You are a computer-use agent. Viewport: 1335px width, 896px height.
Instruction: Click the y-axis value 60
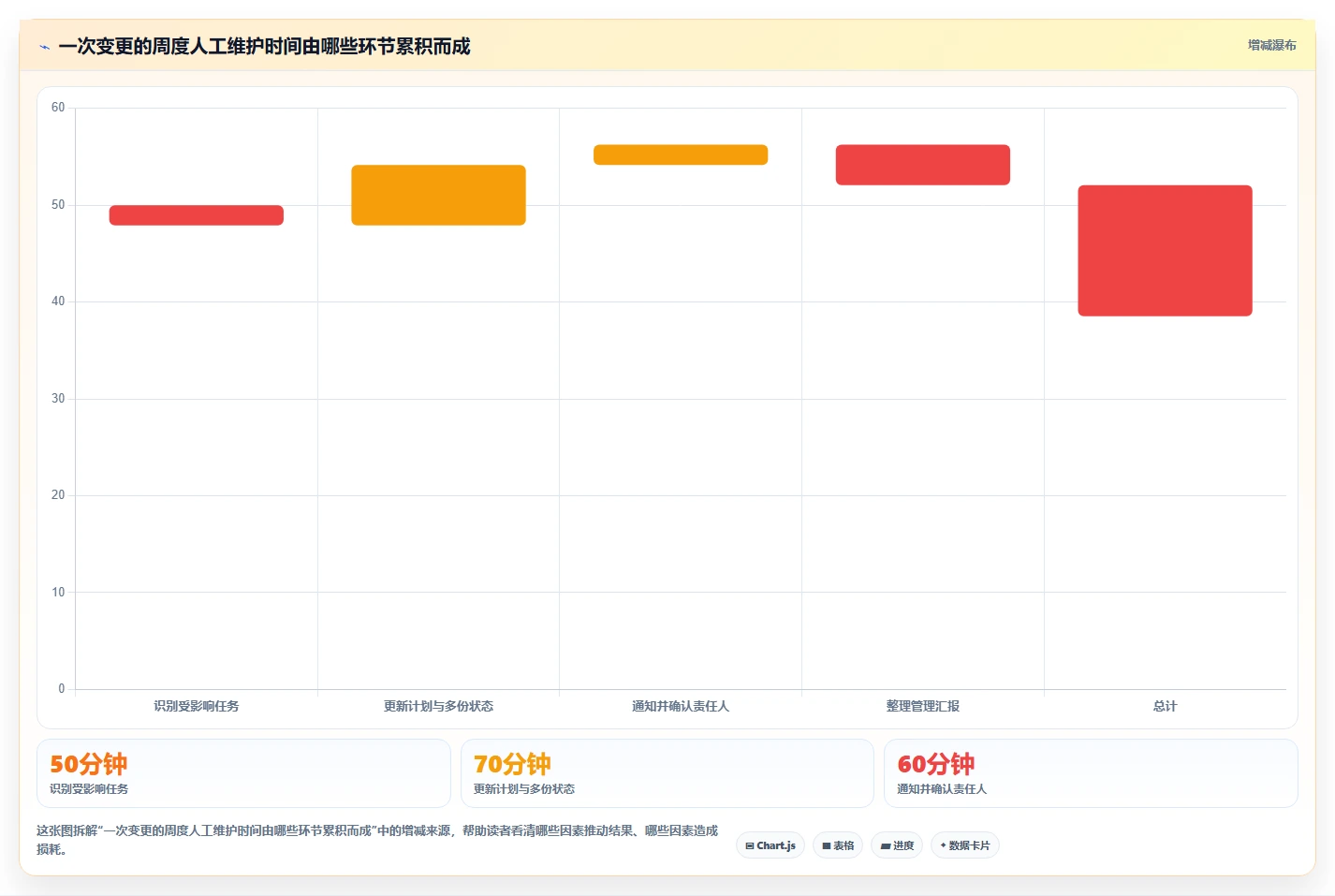(58, 108)
